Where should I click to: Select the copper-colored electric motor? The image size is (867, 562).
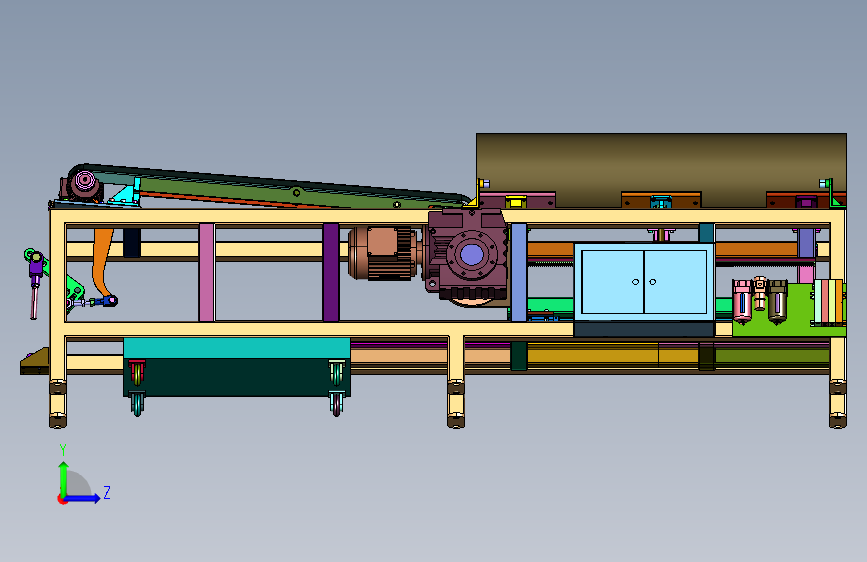pos(383,253)
